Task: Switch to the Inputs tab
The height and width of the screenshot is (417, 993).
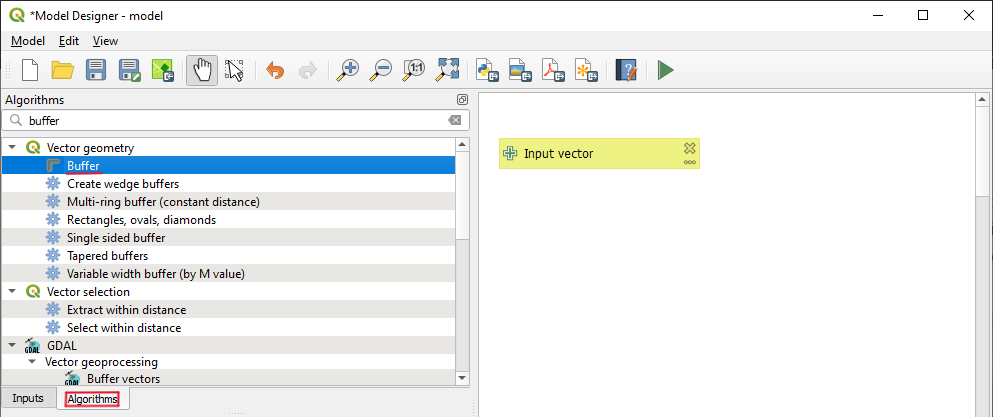Action: click(28, 399)
